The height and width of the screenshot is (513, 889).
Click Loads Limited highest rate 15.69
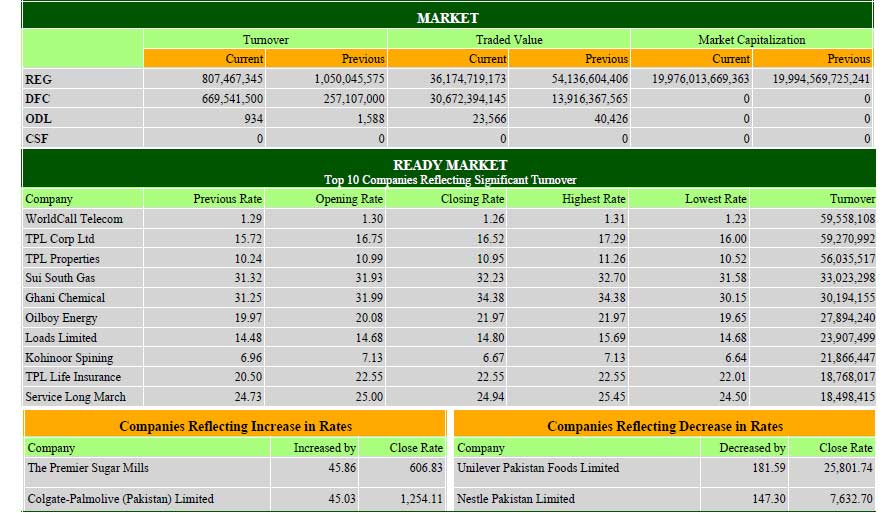tap(612, 337)
